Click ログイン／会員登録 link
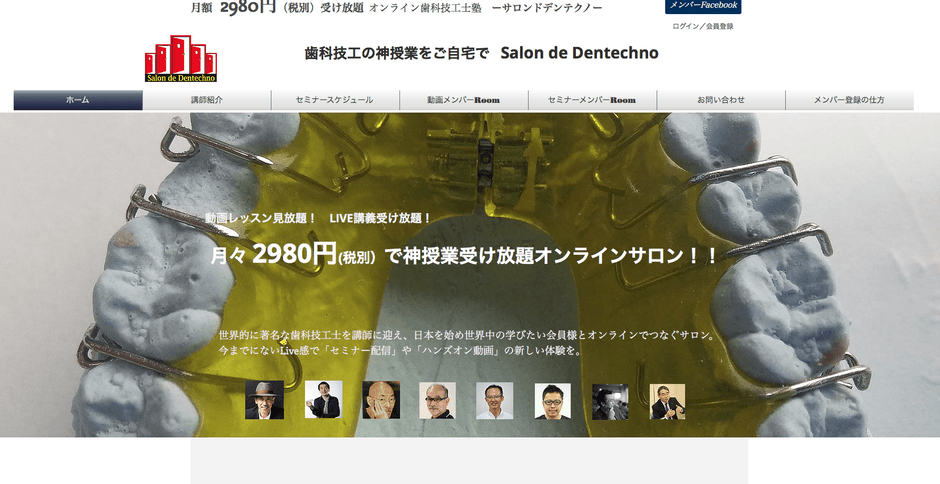This screenshot has height=484, width=940. pyautogui.click(x=703, y=26)
